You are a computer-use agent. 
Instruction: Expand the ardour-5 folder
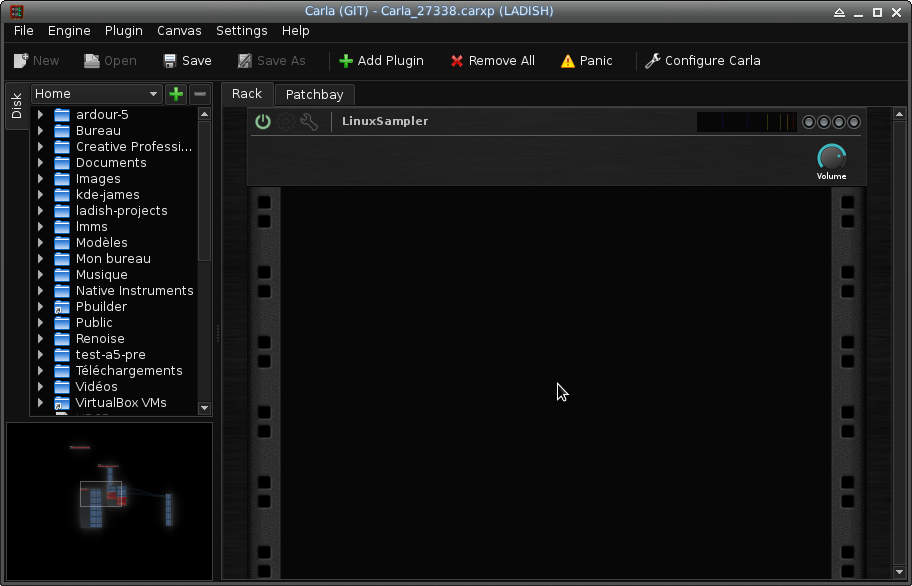tap(40, 115)
